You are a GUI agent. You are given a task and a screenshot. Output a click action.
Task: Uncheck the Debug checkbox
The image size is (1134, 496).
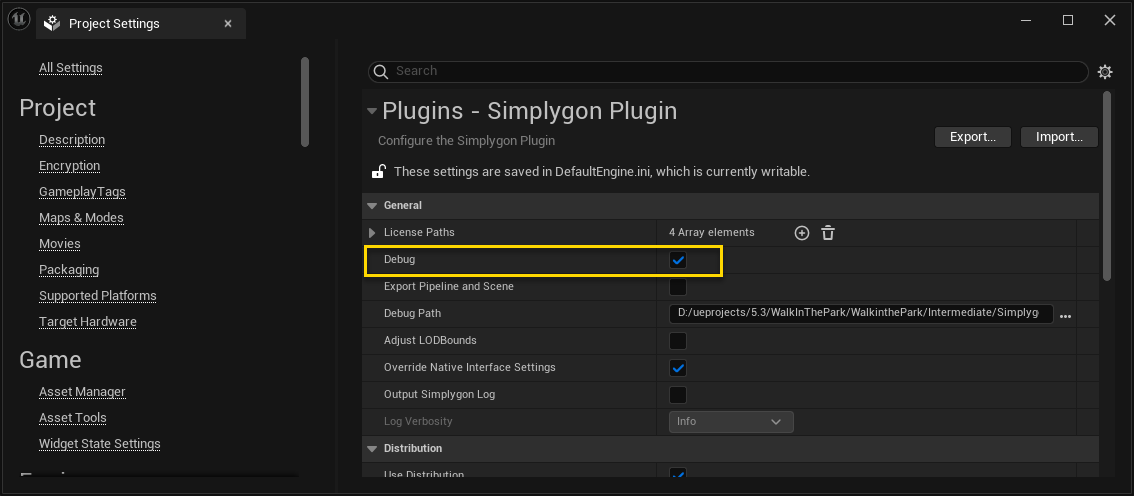click(678, 260)
